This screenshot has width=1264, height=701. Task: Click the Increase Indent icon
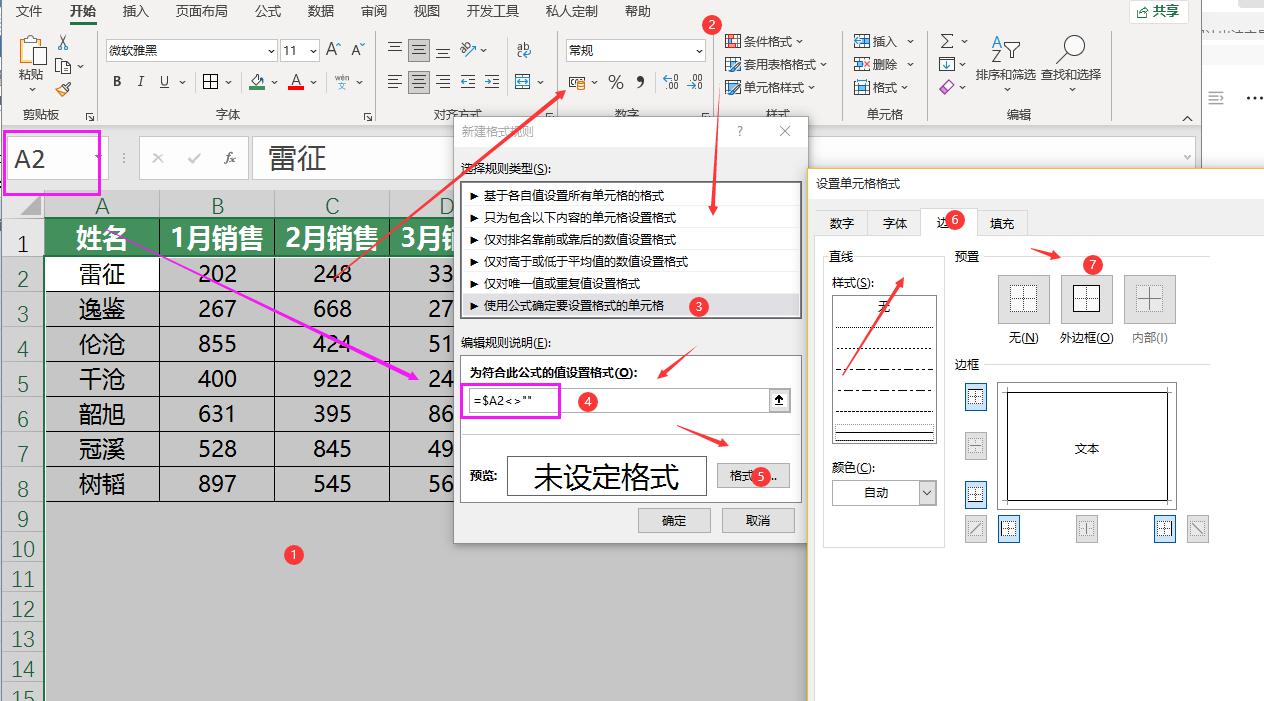pyautogui.click(x=492, y=82)
